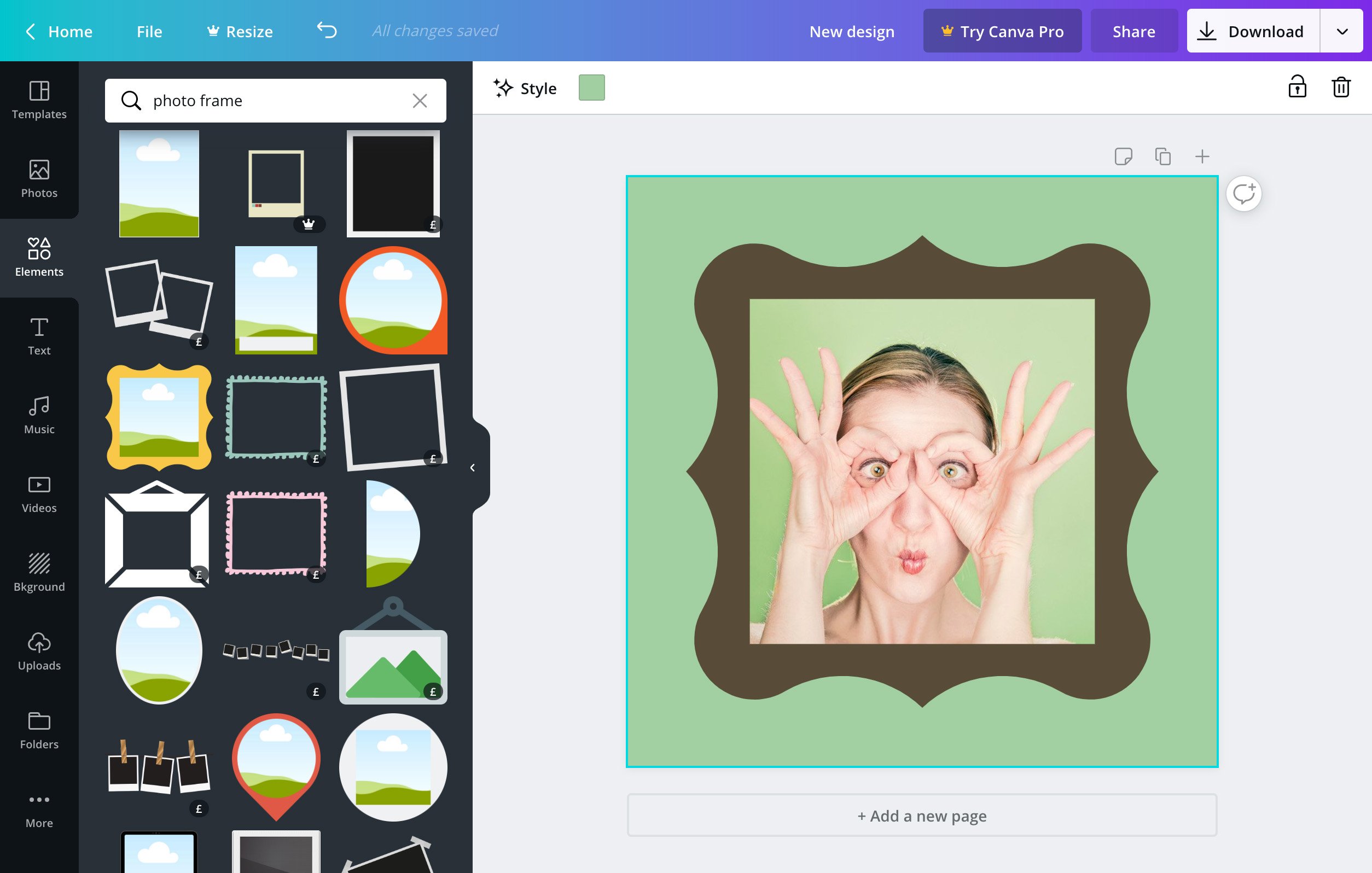Select the Text tool panel
1372x873 pixels.
(x=39, y=335)
